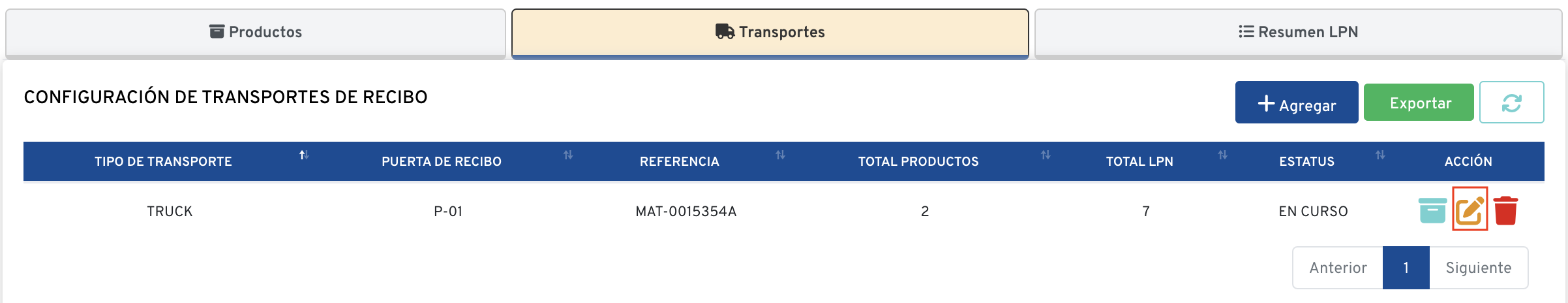This screenshot has height=303, width=1568.
Task: Go to the Siguiente page
Action: 1478,268
